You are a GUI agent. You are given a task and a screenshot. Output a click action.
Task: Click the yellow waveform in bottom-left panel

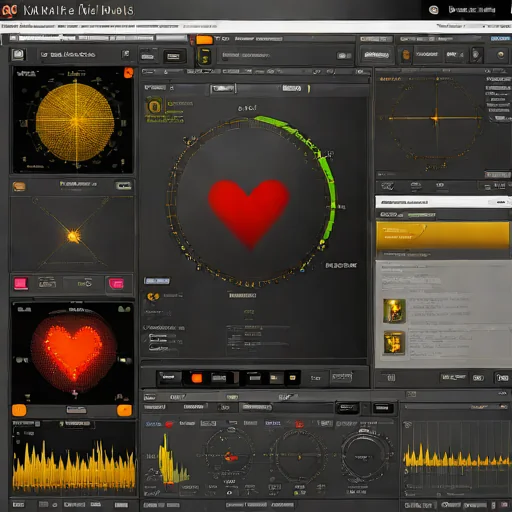coord(74,467)
